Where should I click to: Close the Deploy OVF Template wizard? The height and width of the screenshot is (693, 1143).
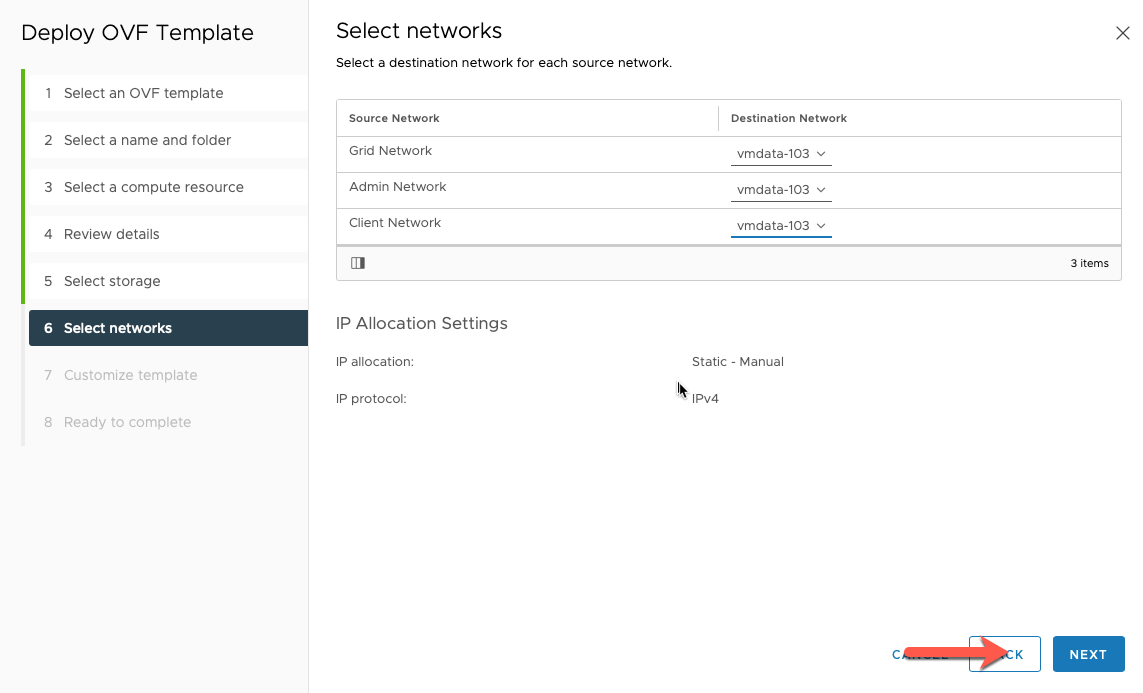pyautogui.click(x=1122, y=32)
